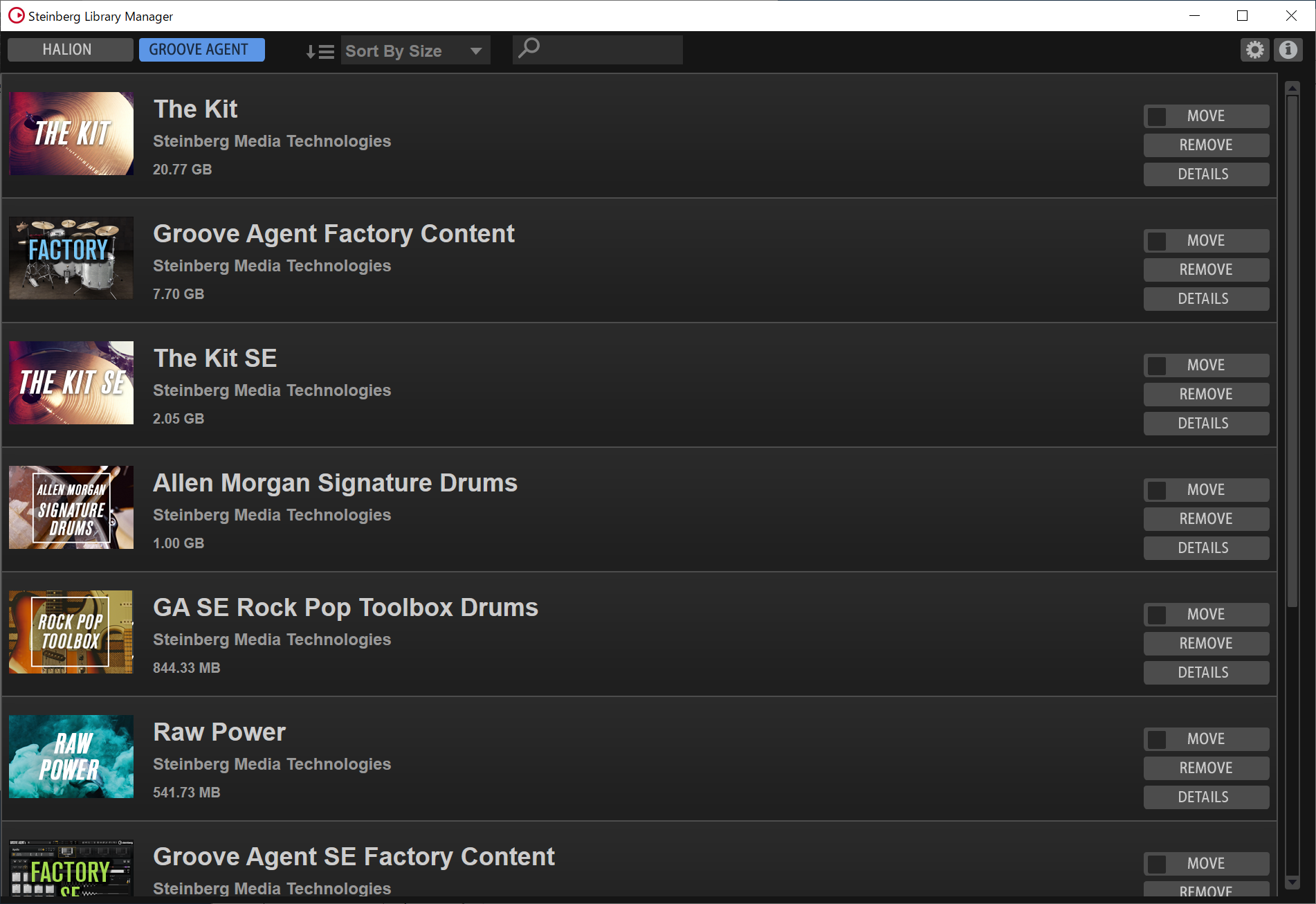Remove the Raw Power library
This screenshot has height=904, width=1316.
pyautogui.click(x=1206, y=768)
